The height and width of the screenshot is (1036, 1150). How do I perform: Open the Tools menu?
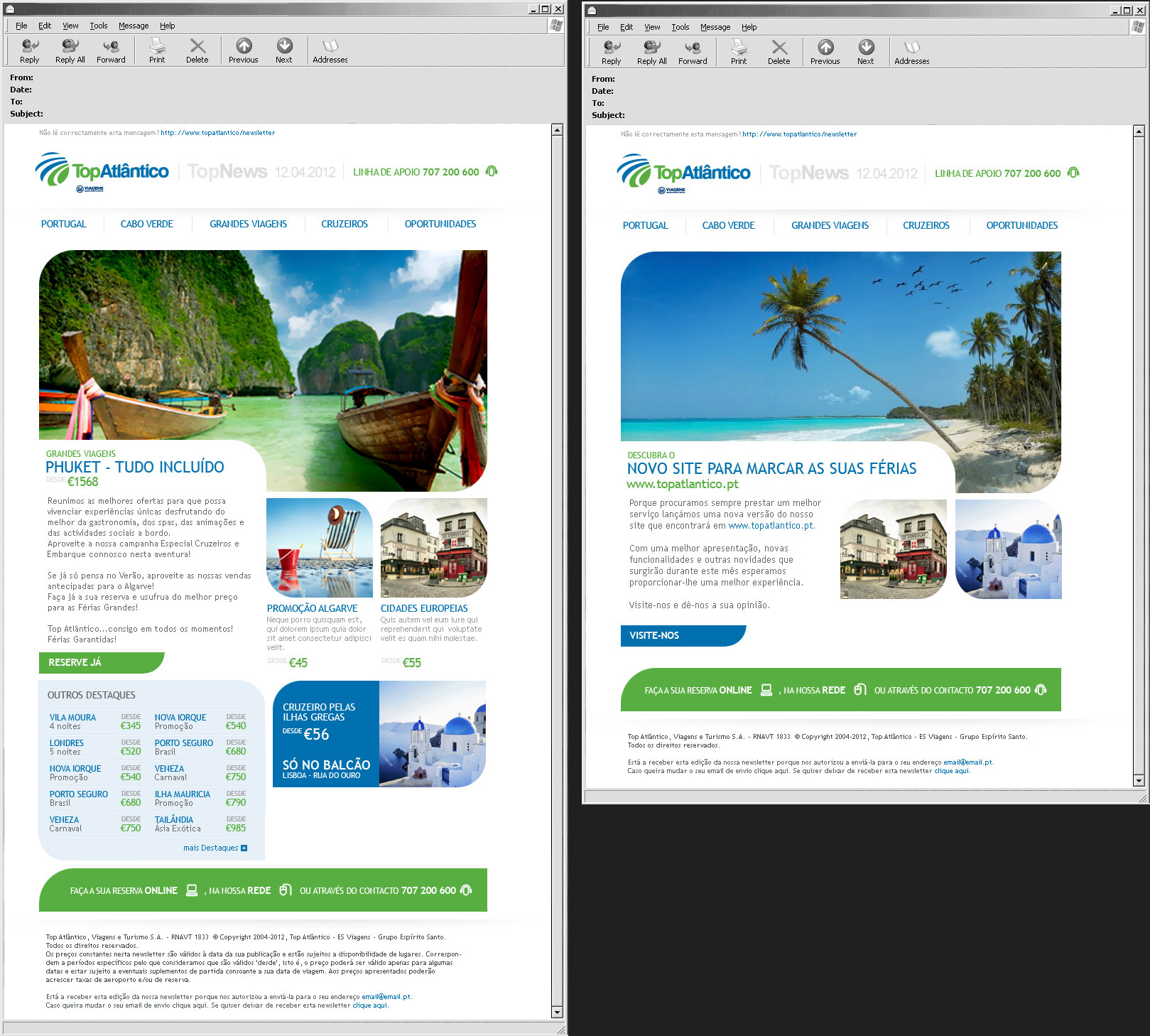(x=99, y=26)
